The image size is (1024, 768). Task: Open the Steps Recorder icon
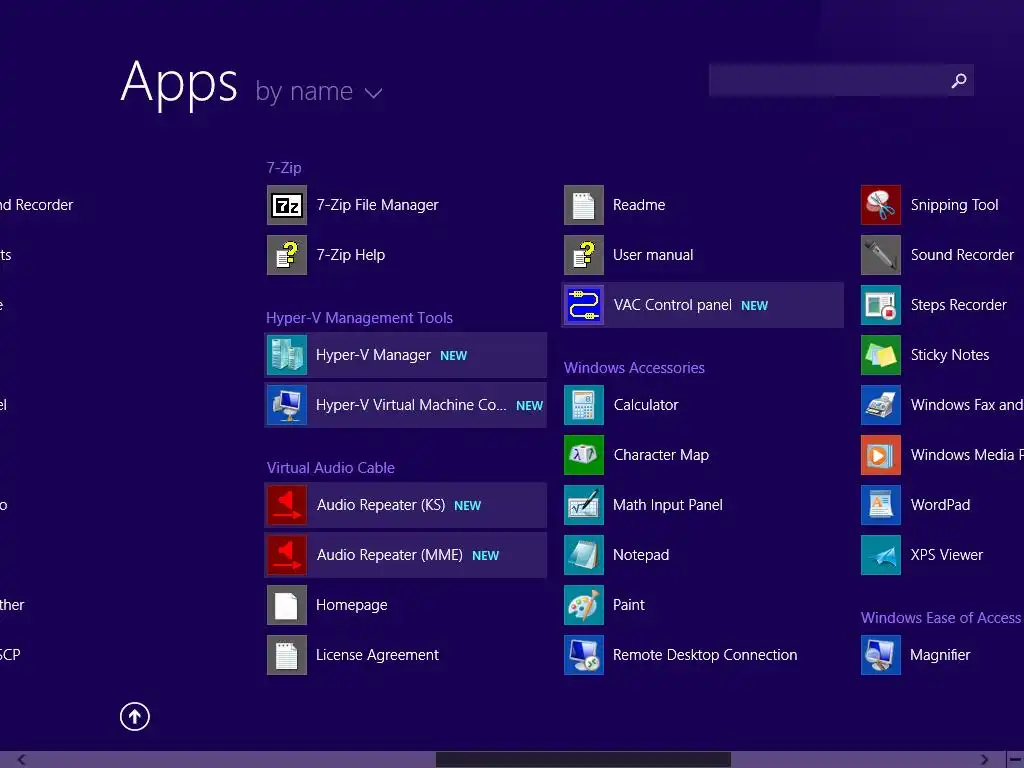pos(881,305)
